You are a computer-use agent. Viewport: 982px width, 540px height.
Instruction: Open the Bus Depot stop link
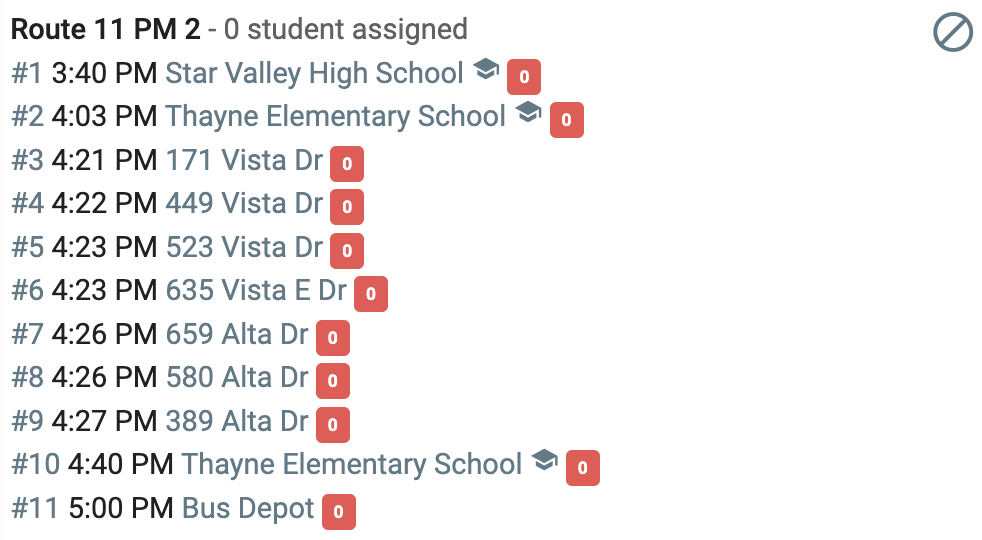(x=248, y=509)
